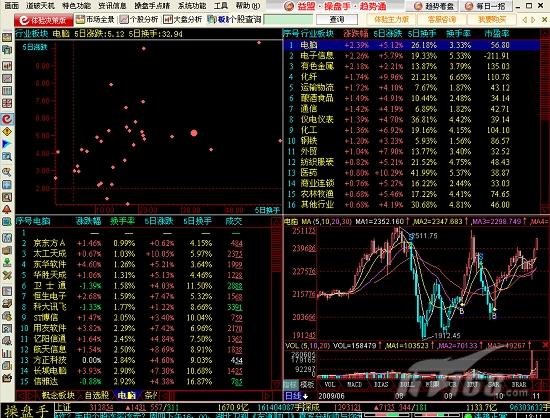550x418 pixels.
Task: Click the right navigation arrow near 我要购买
Action: (534, 20)
